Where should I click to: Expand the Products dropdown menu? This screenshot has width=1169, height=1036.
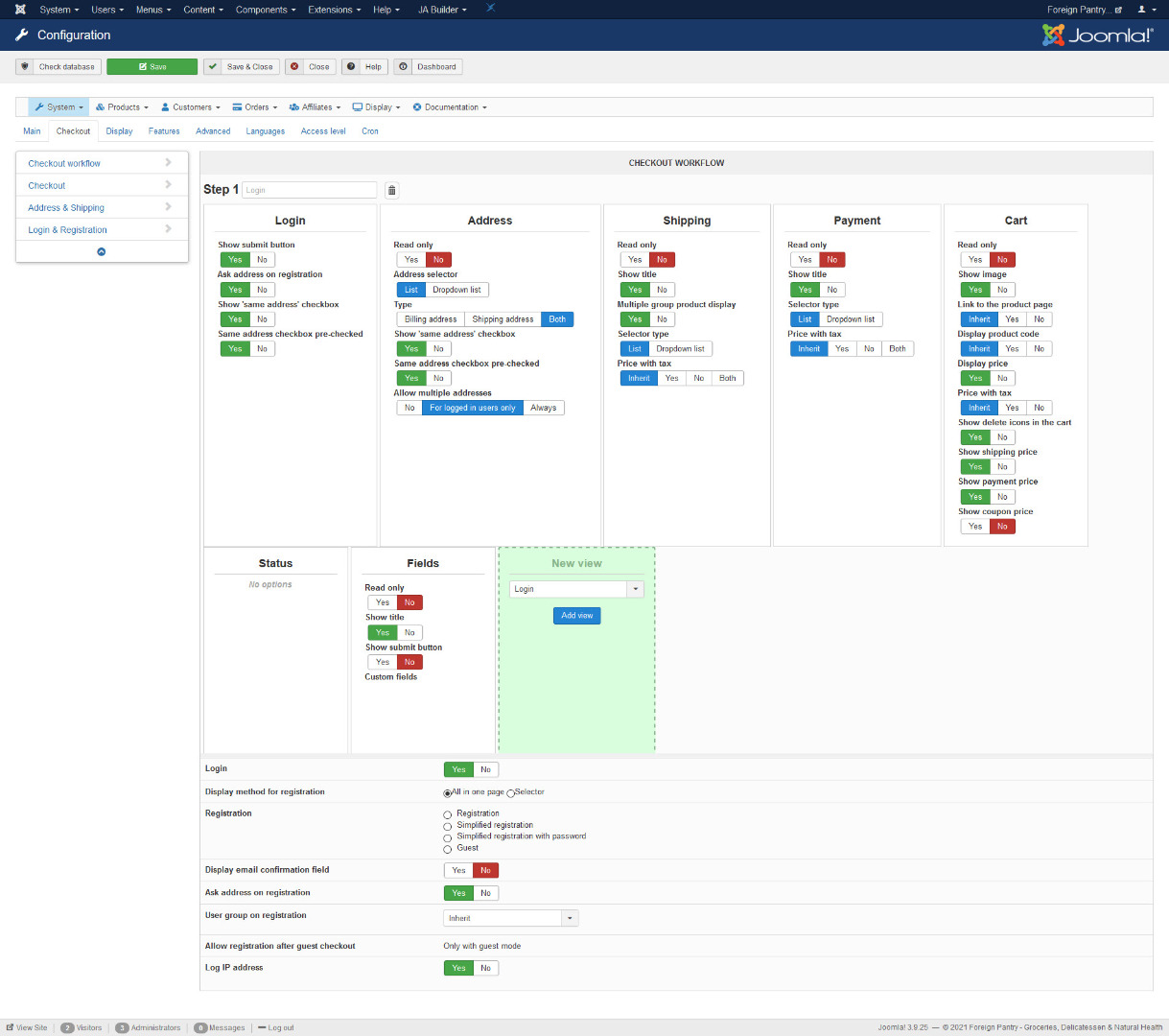[121, 107]
